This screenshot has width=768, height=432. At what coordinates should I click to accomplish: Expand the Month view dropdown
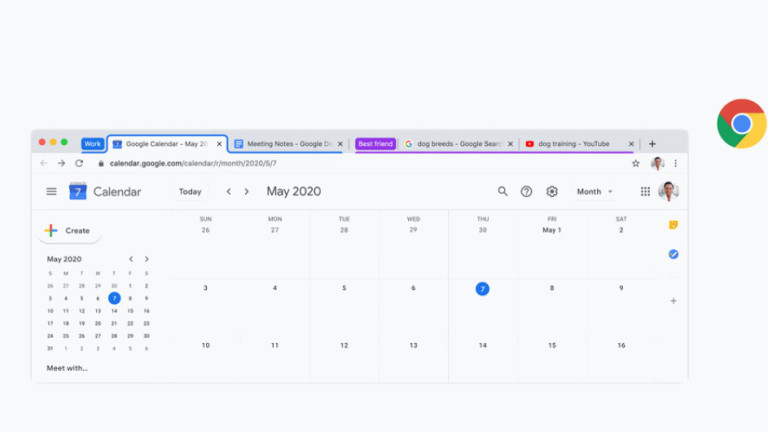point(595,192)
